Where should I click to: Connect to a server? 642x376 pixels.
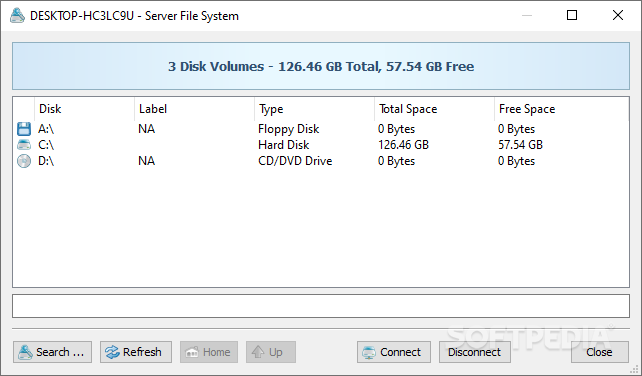[x=394, y=352]
